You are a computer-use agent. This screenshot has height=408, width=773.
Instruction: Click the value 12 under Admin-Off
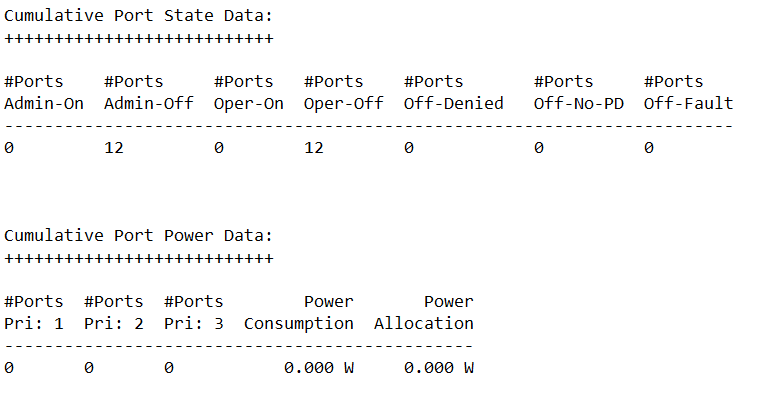(x=114, y=148)
